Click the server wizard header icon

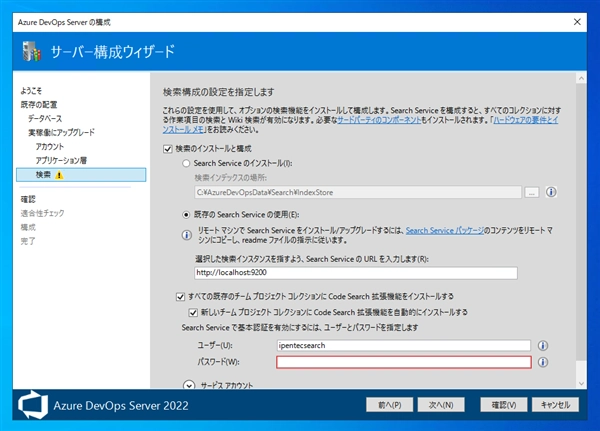31,51
